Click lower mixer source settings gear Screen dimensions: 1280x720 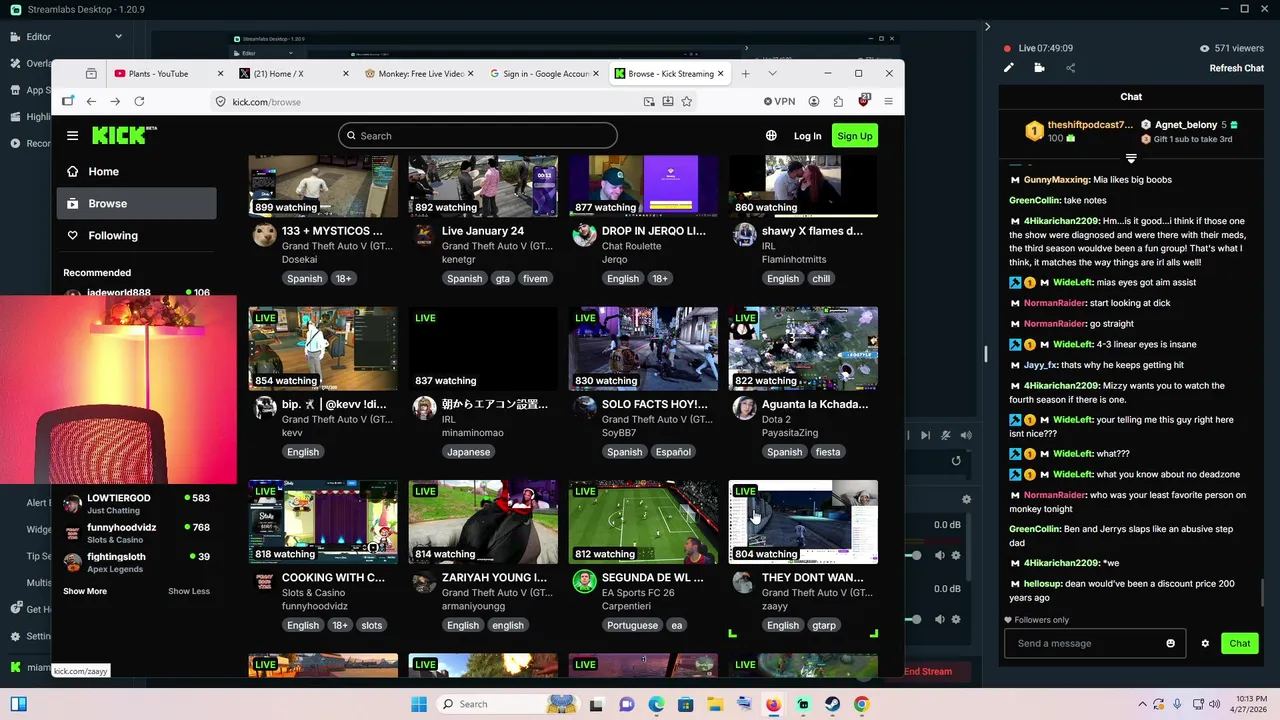(x=956, y=620)
